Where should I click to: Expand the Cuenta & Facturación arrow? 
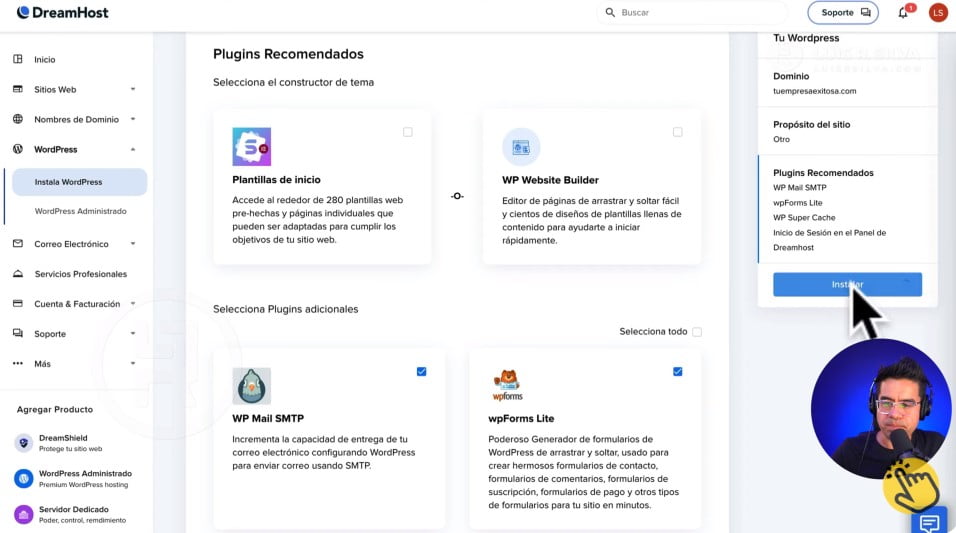pos(133,304)
